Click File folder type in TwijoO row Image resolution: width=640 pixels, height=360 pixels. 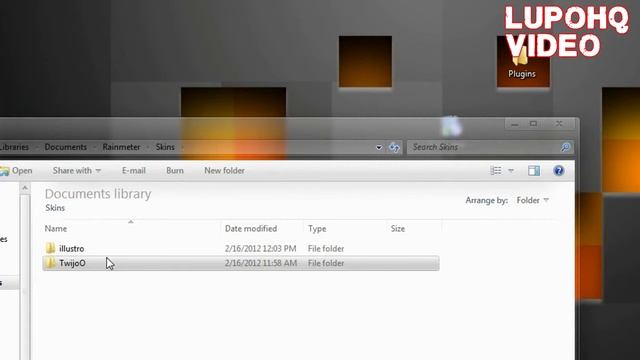pos(326,263)
